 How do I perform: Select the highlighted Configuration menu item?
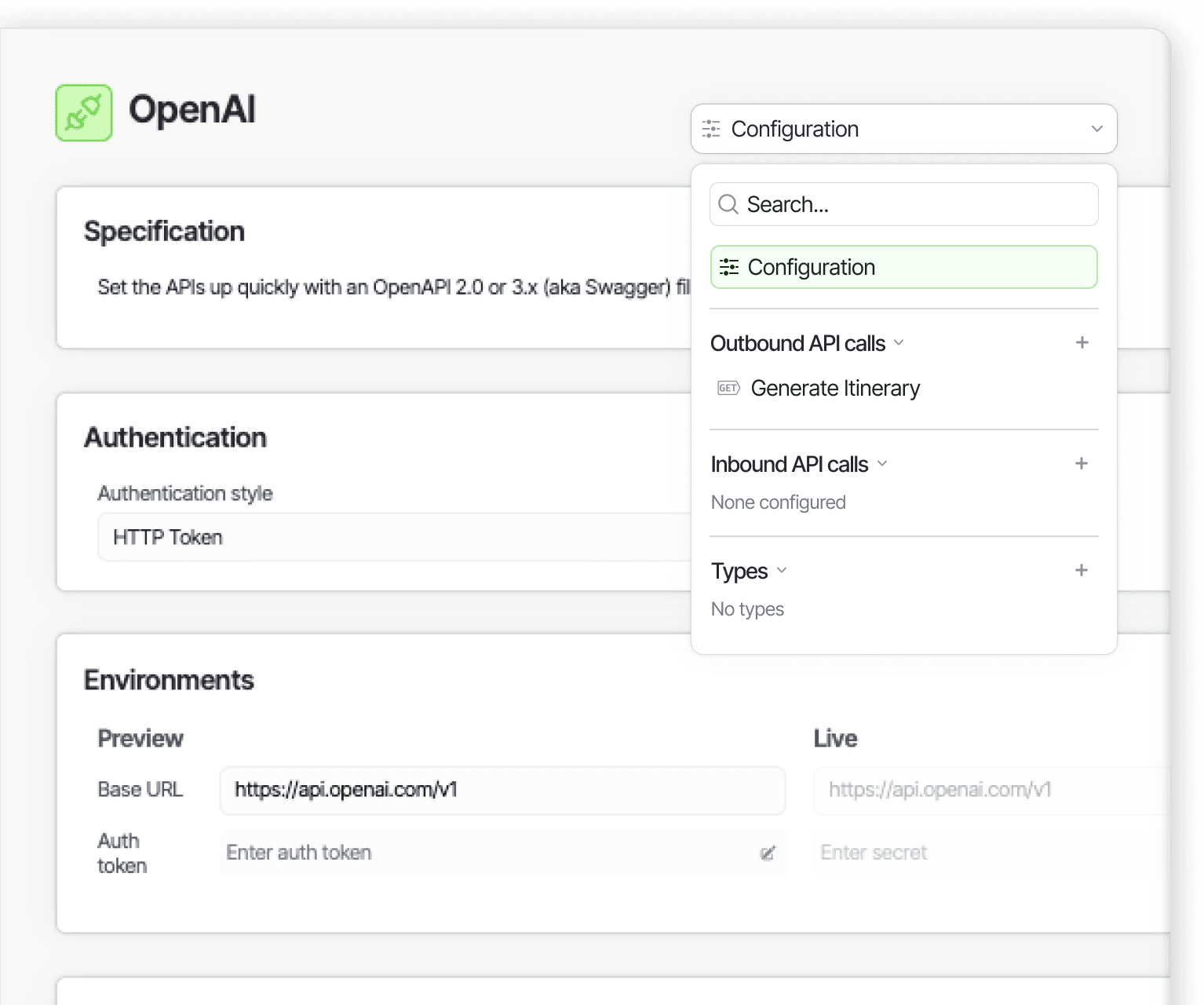903,267
